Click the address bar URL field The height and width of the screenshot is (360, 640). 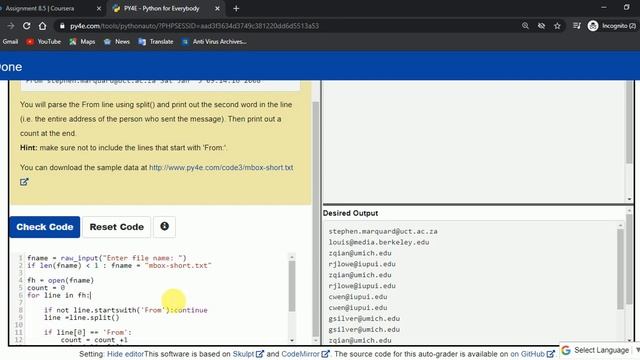pyautogui.click(x=286, y=26)
